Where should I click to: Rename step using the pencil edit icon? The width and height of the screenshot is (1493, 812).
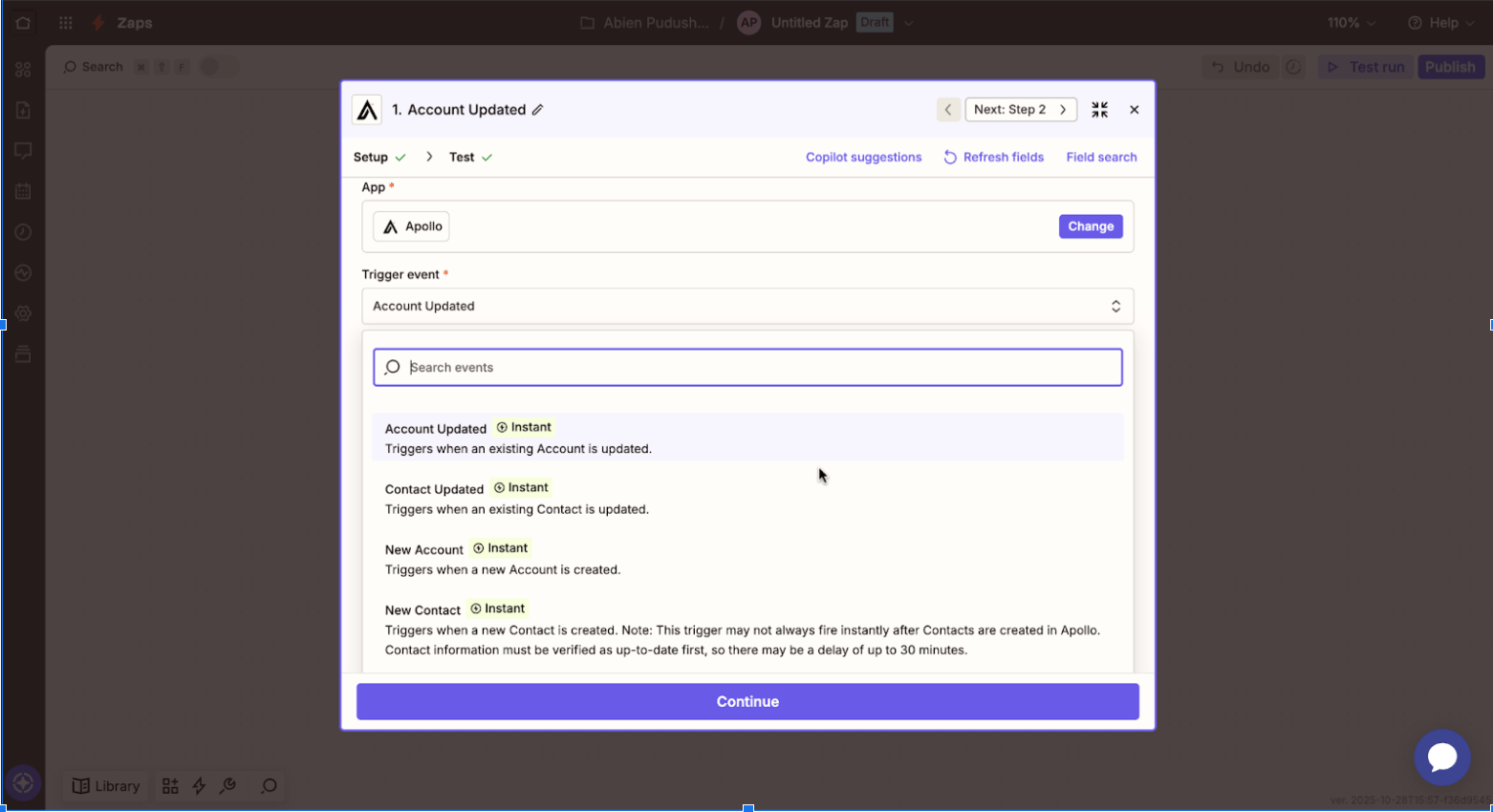pos(538,110)
